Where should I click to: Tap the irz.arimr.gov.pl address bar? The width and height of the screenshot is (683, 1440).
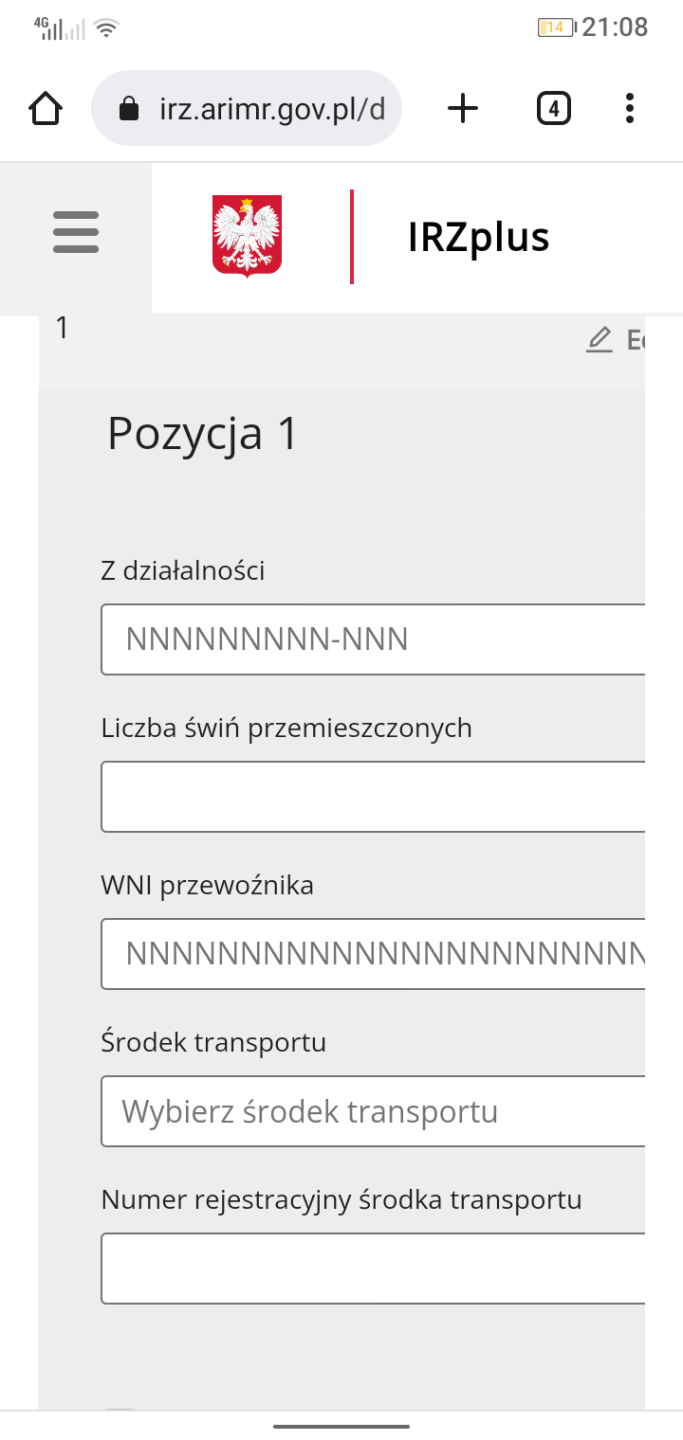click(x=270, y=109)
